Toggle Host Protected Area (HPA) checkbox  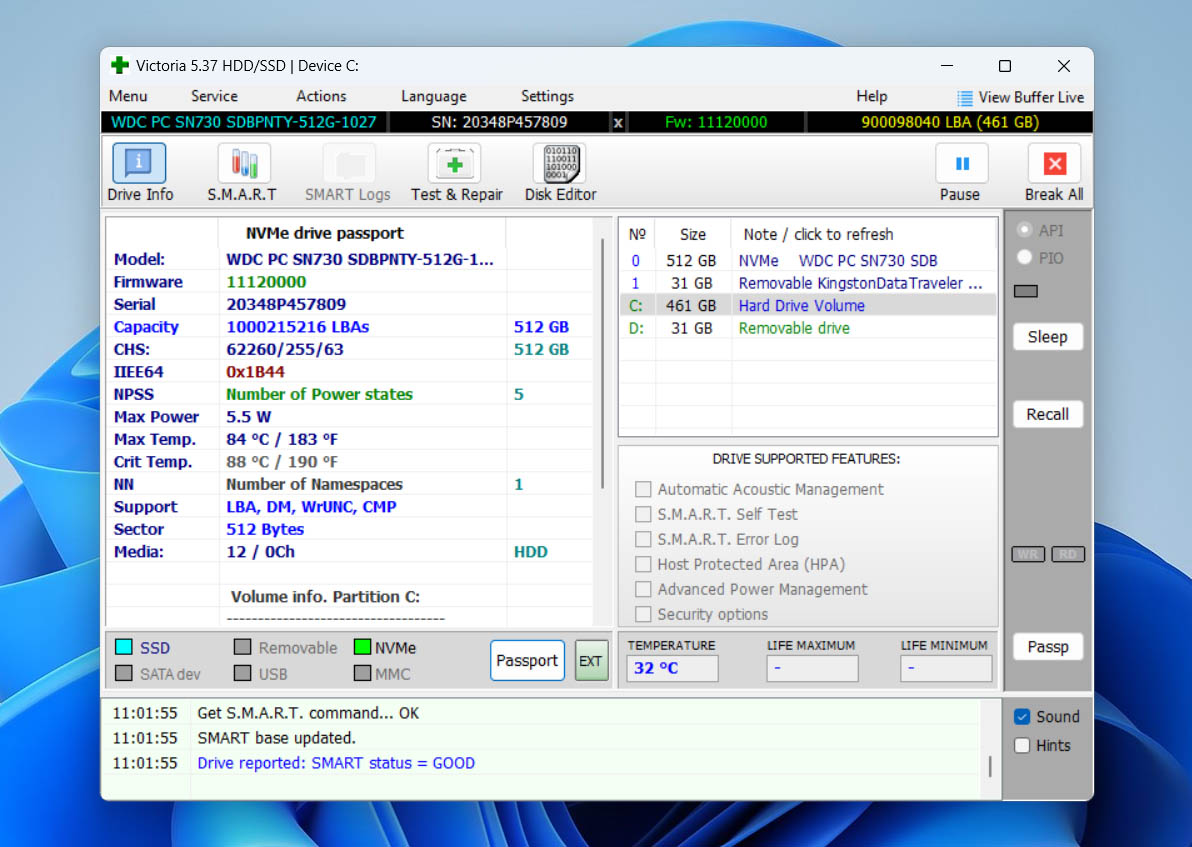pyautogui.click(x=643, y=564)
